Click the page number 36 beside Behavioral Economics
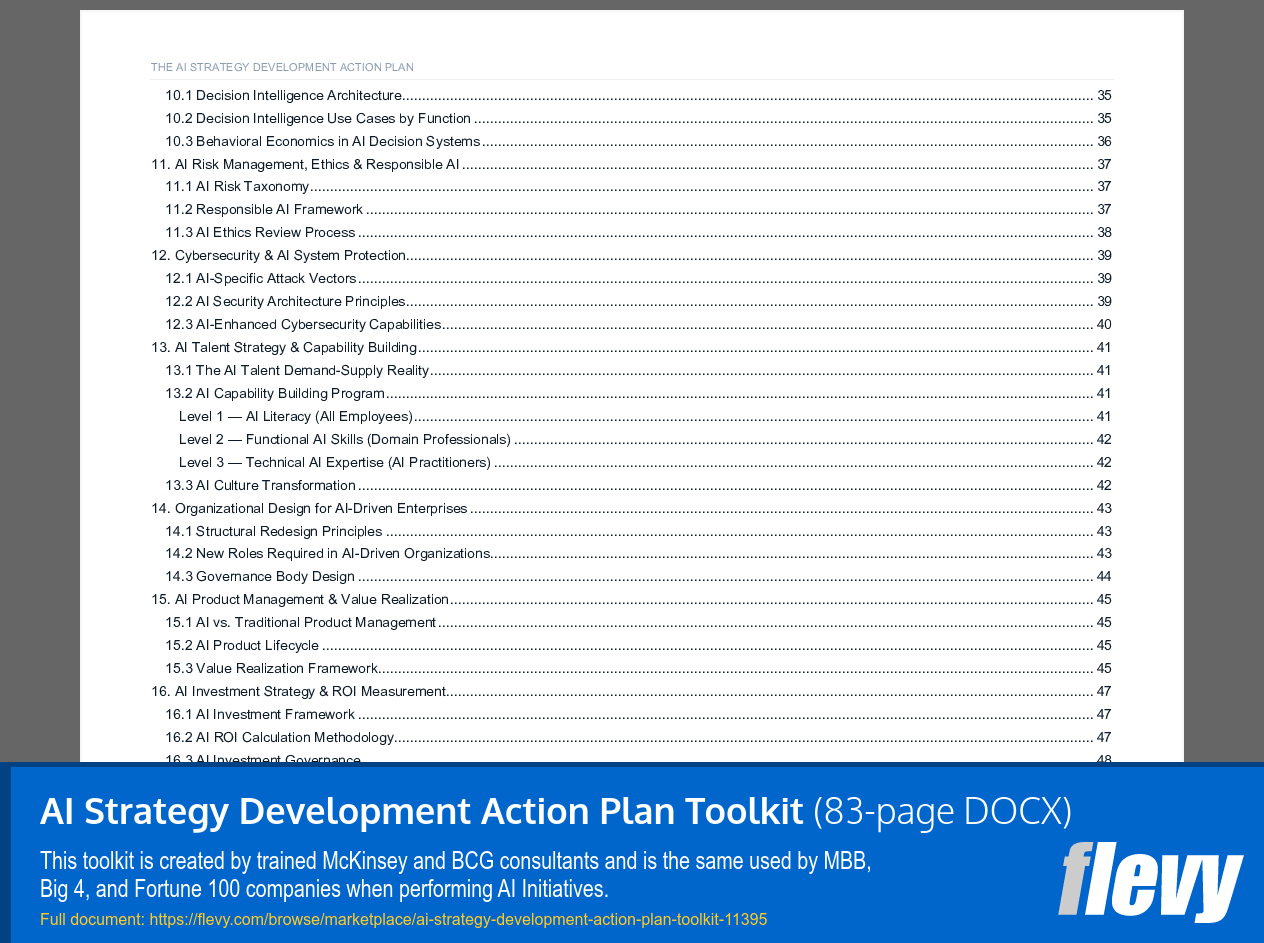This screenshot has width=1264, height=943. [x=1103, y=140]
